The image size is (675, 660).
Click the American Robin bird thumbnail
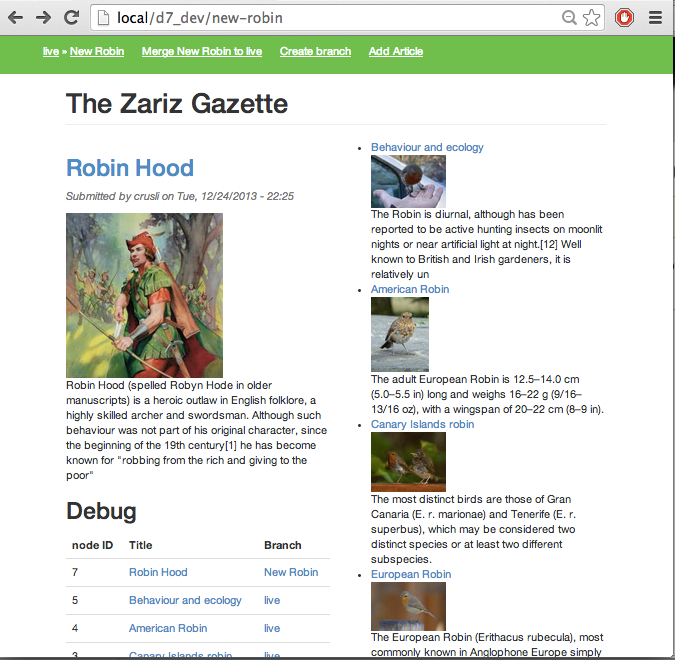400,334
